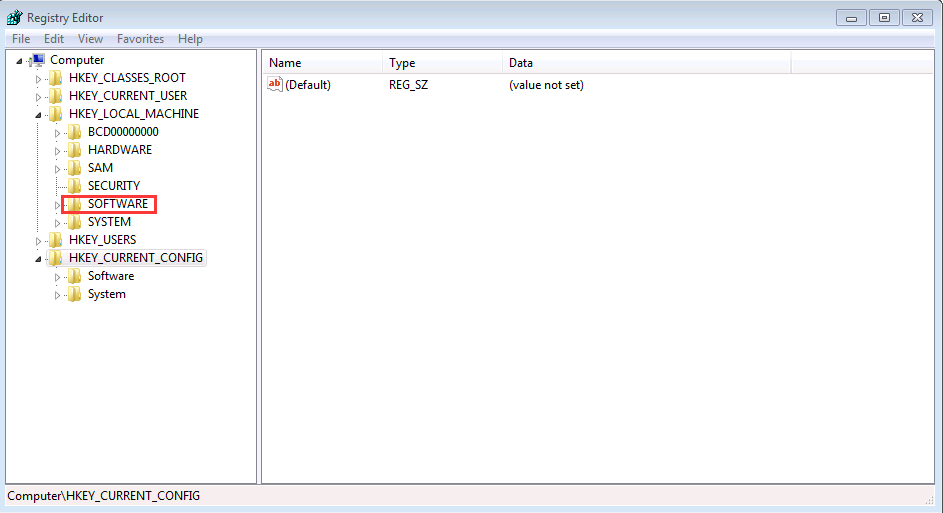943x513 pixels.
Task: Select the HKEY_CURRENT_CONFIG label
Action: tap(135, 258)
